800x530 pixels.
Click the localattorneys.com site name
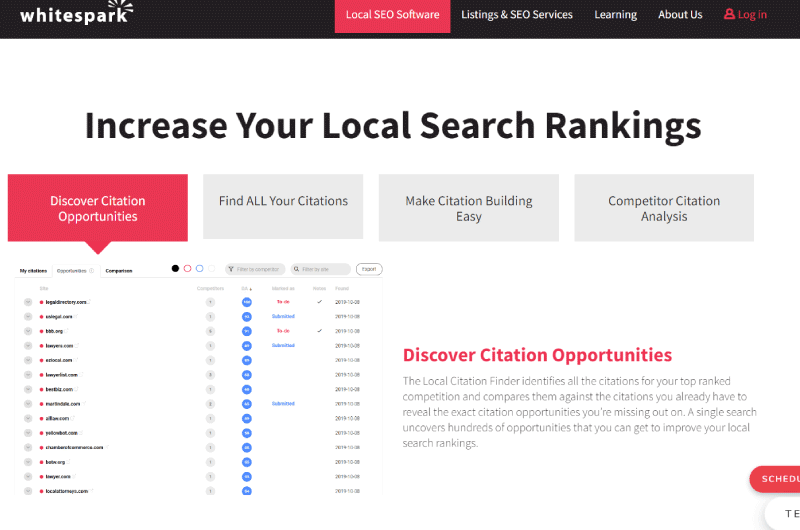[66, 491]
